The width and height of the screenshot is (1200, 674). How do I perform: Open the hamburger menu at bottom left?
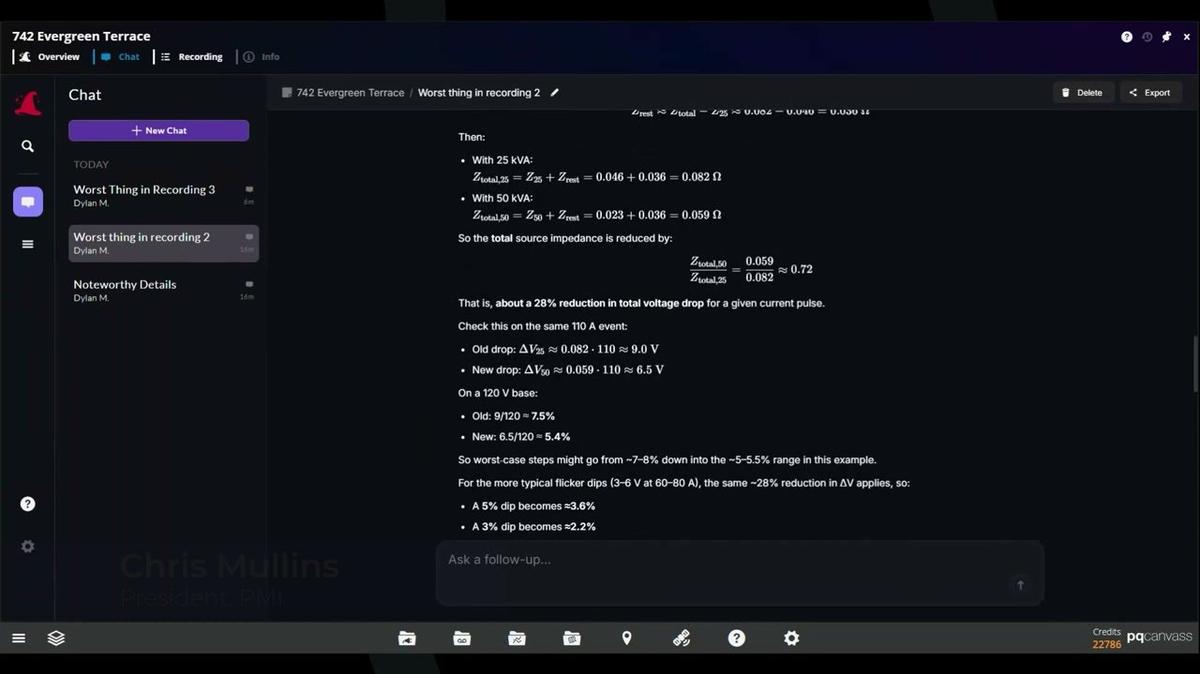(18, 638)
